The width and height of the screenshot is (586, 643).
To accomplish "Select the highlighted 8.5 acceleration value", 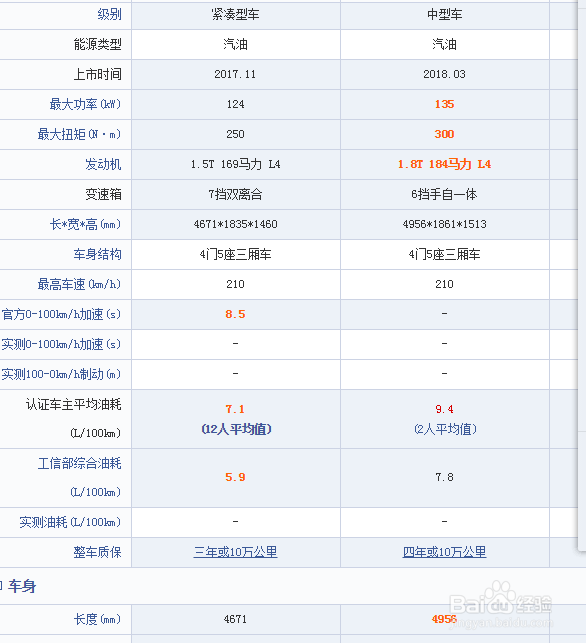I will (235, 315).
